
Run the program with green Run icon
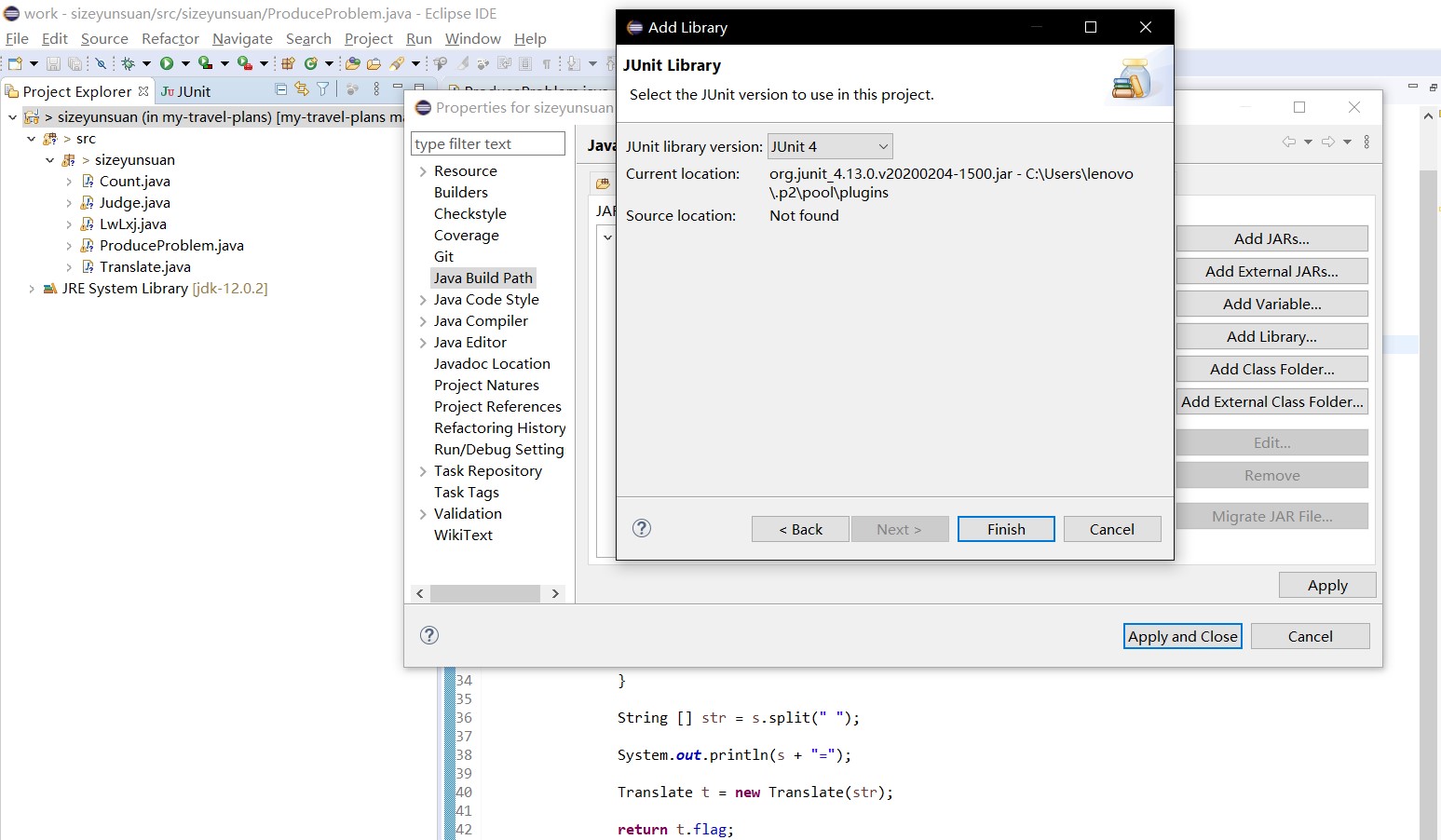coord(167,63)
